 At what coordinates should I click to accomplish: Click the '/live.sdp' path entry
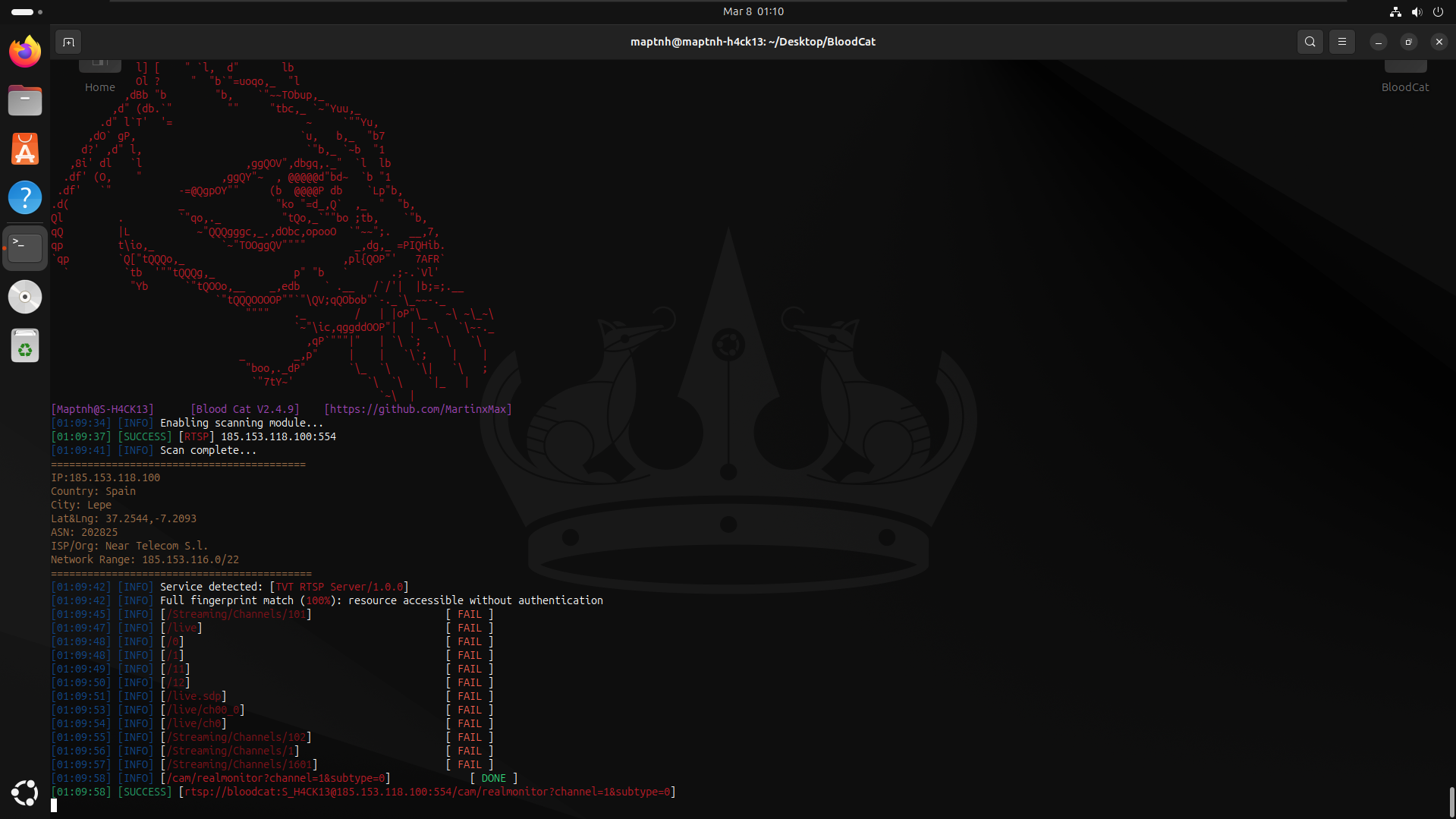tap(193, 696)
